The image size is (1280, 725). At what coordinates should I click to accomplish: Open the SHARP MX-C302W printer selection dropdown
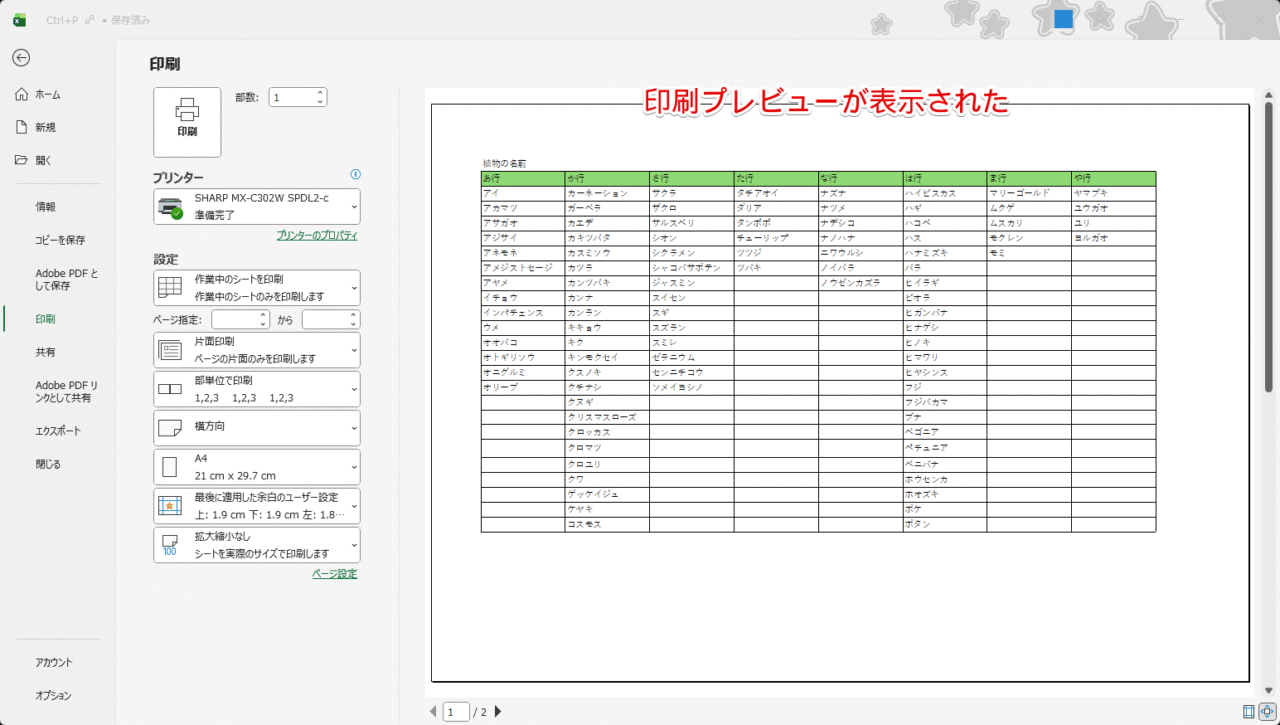click(256, 206)
